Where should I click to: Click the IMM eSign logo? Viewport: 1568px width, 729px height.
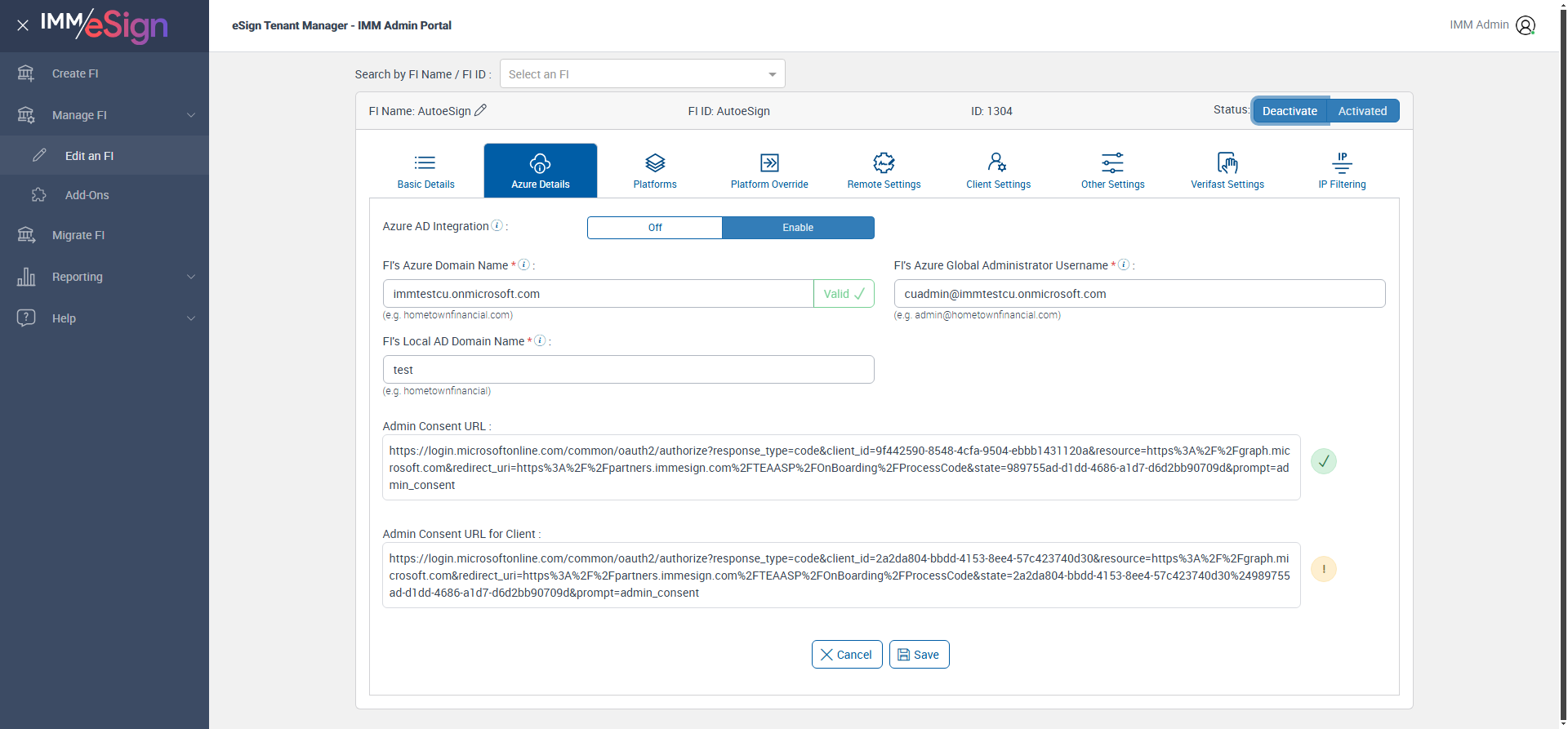[x=105, y=25]
